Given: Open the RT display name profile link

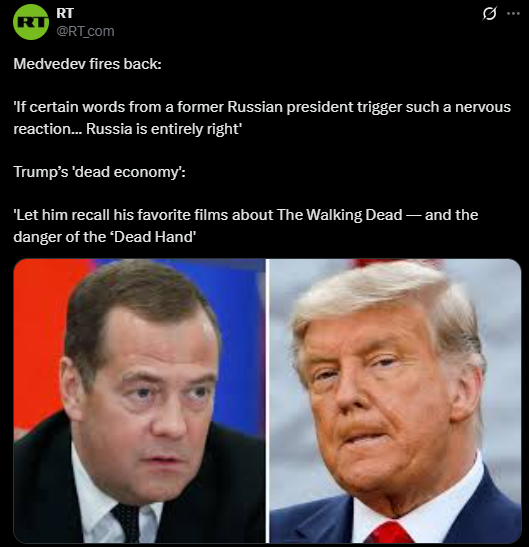Looking at the screenshot, I should 65,13.
